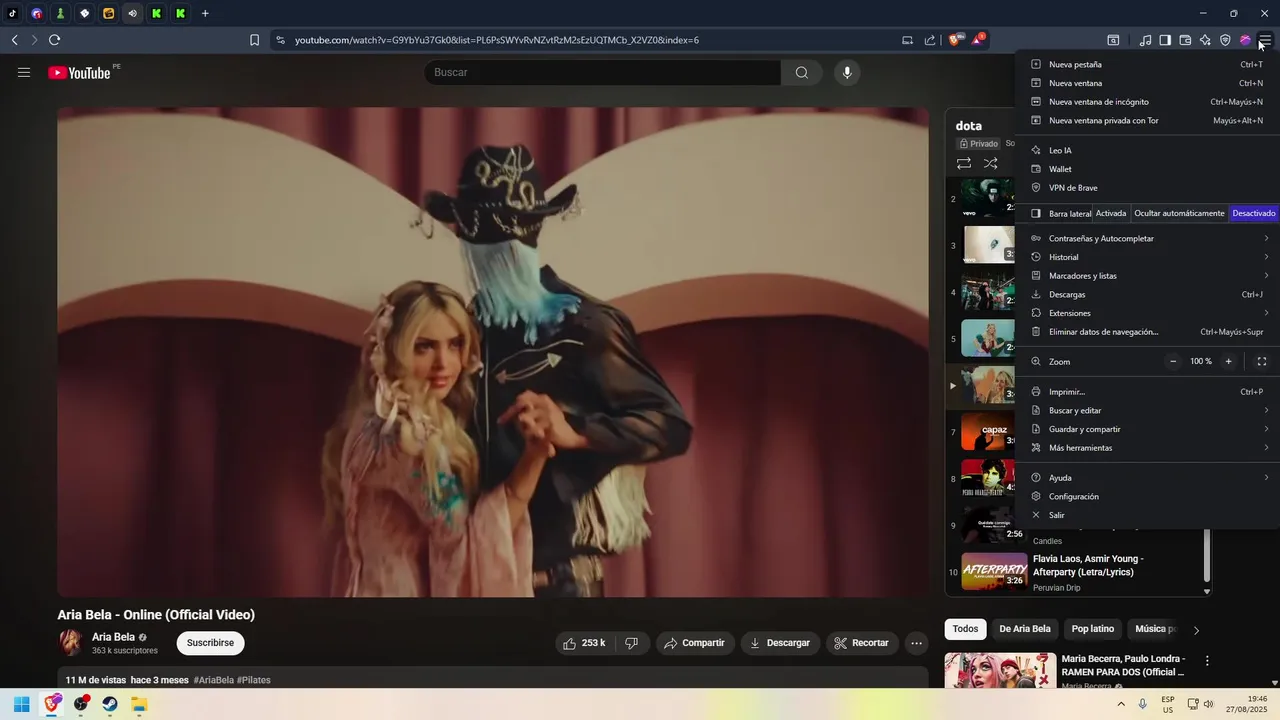This screenshot has width=1280, height=720.
Task: Open site settings icon beside URL
Action: pyautogui.click(x=280, y=40)
